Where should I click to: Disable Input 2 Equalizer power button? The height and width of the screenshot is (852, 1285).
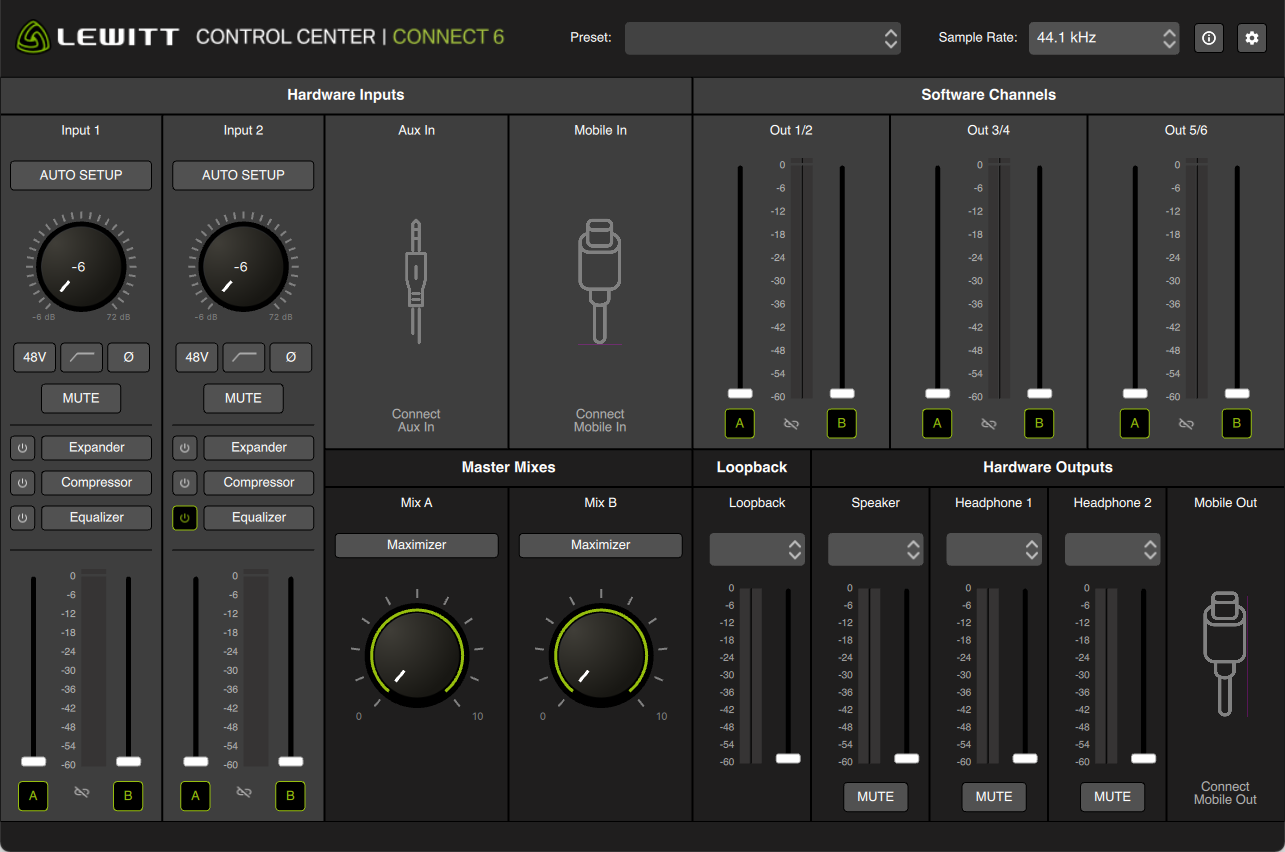(184, 518)
